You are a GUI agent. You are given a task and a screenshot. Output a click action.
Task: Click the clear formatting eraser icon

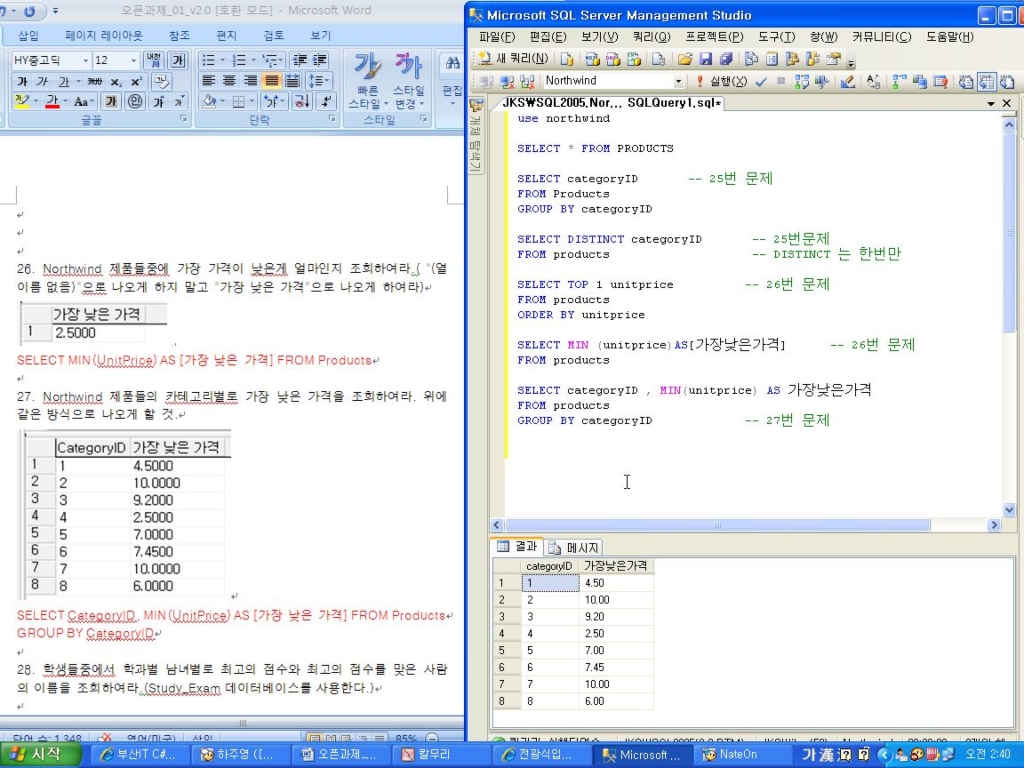coord(161,82)
